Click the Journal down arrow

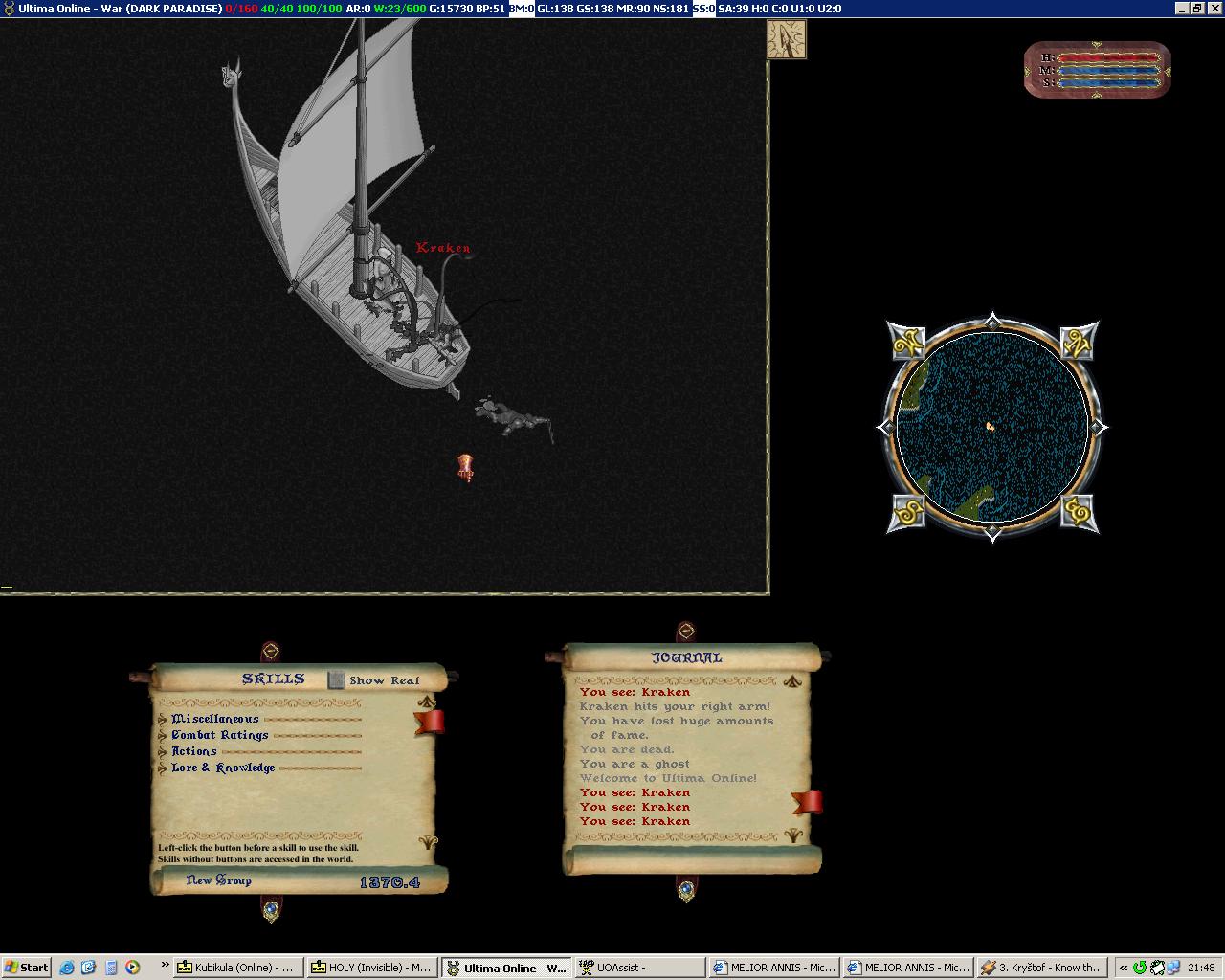tap(792, 835)
